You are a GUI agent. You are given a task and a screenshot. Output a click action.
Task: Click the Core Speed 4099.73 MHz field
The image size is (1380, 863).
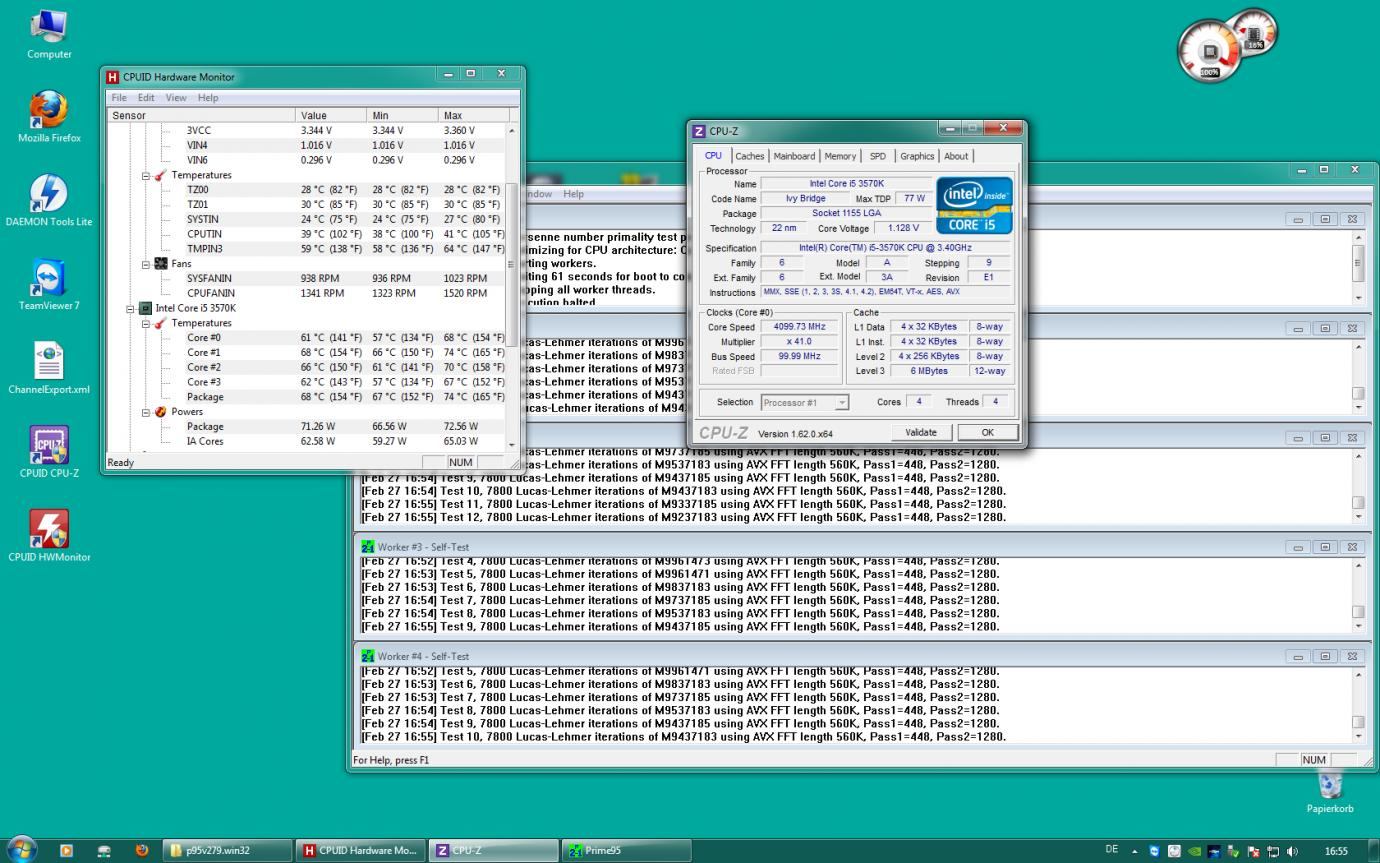point(799,327)
